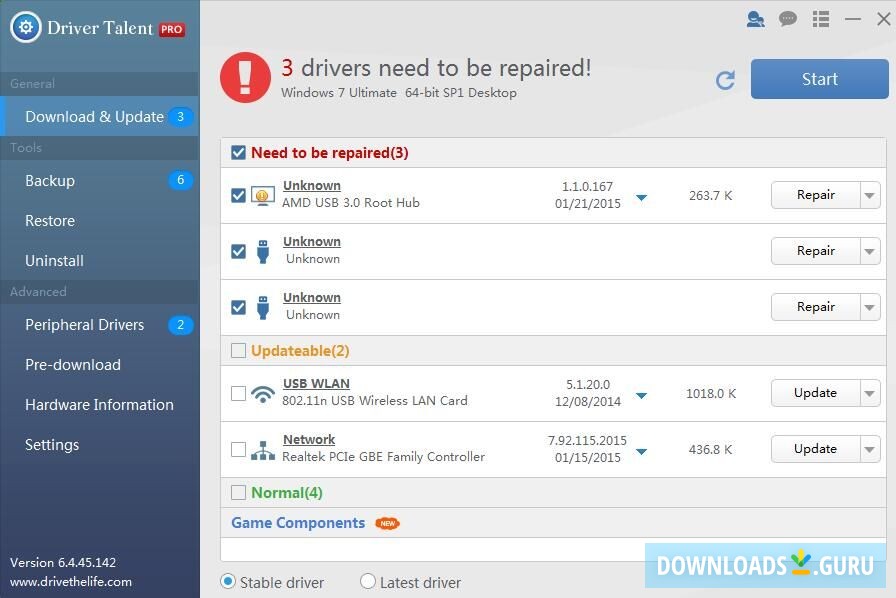Click the Driver Talent gear logo
Screen dimensions: 896x598
[x=26, y=27]
